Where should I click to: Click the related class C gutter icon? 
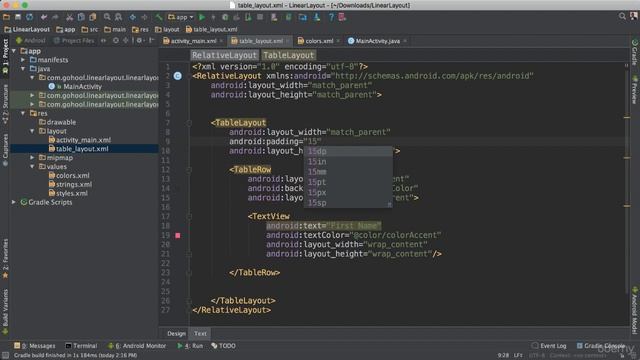pos(178,76)
